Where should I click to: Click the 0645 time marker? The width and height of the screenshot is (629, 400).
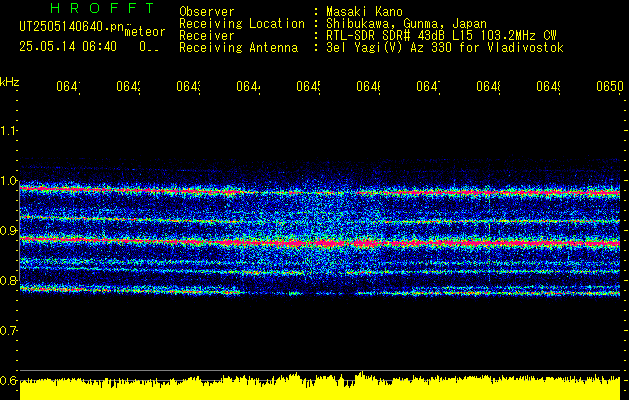pos(308,86)
